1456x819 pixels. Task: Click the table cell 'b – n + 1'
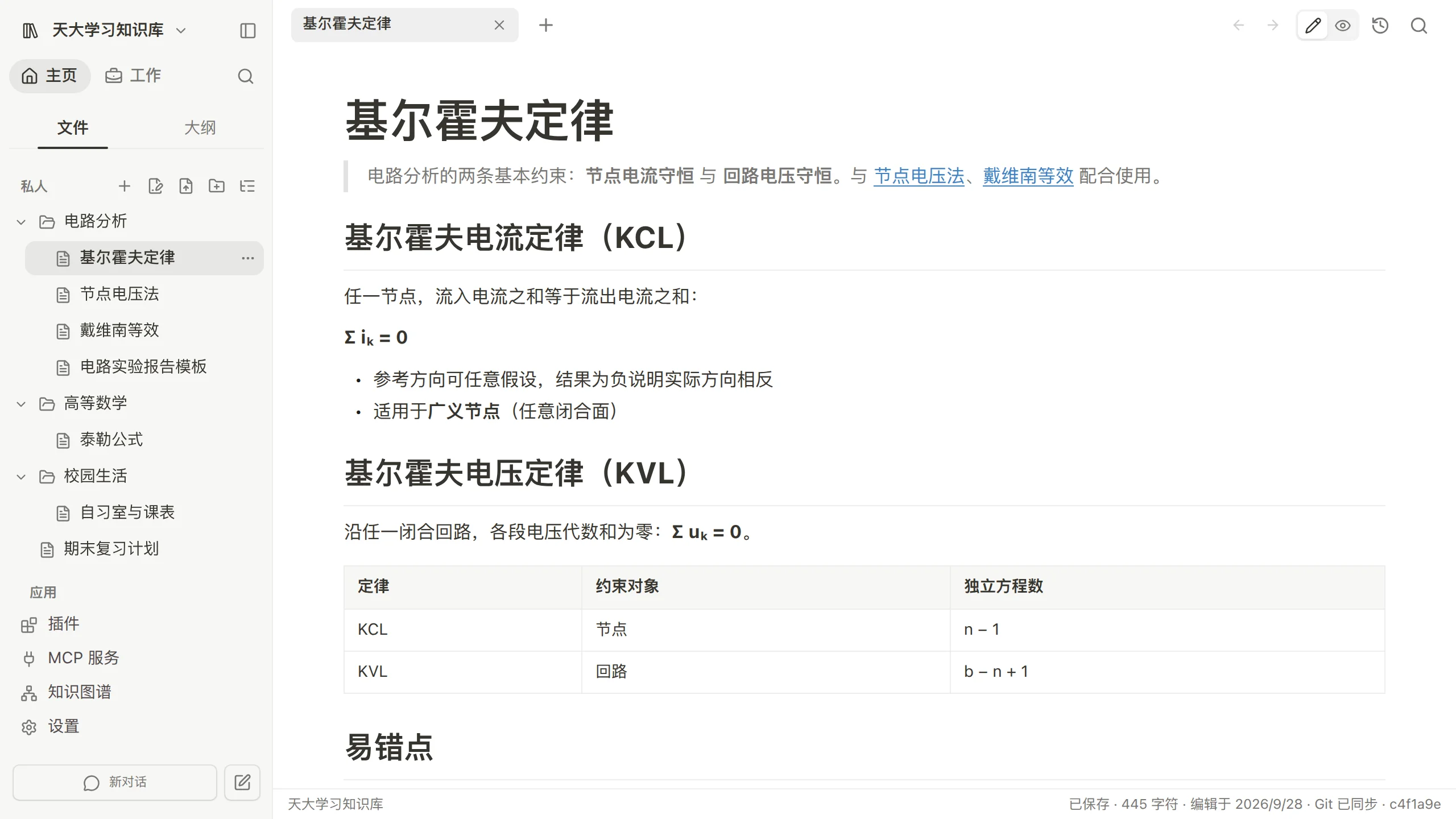pyautogui.click(x=1167, y=672)
